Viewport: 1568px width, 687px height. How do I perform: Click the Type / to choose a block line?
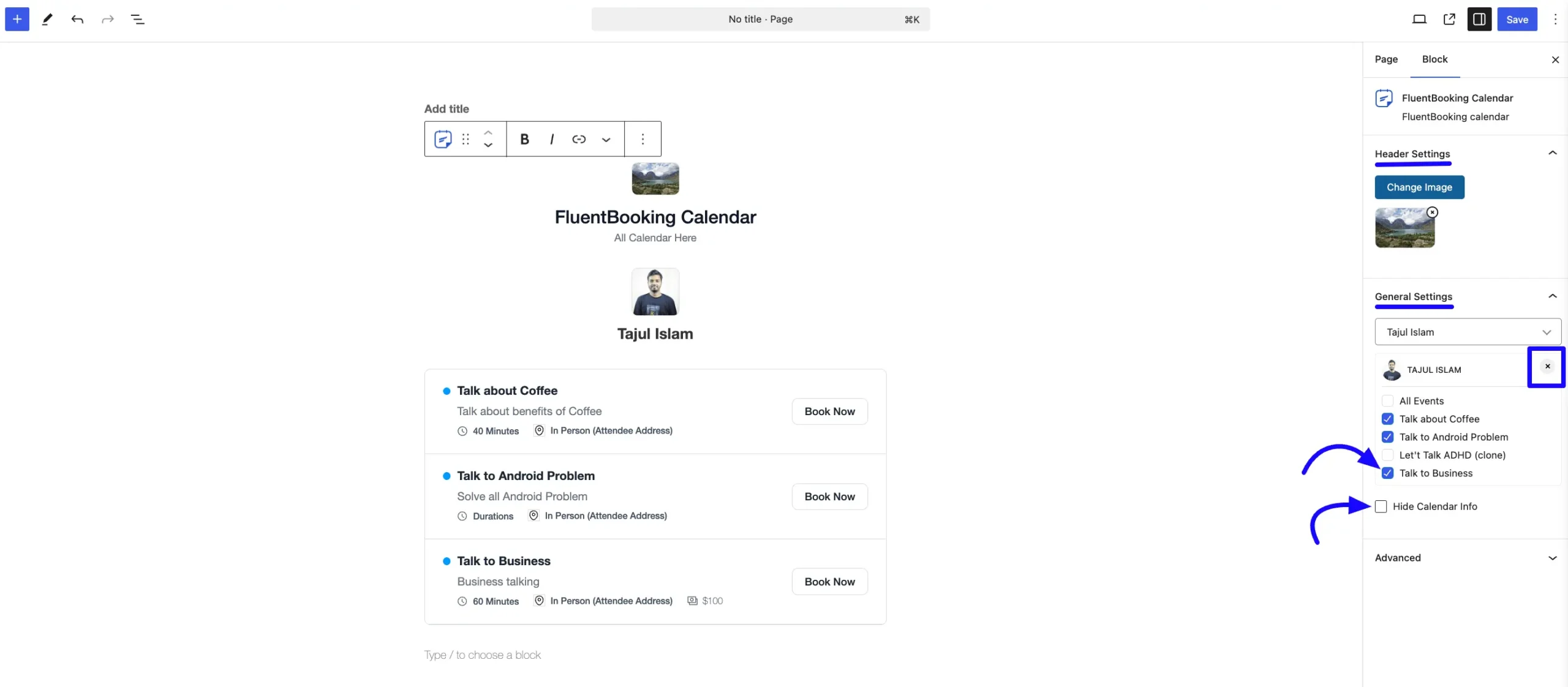click(482, 655)
